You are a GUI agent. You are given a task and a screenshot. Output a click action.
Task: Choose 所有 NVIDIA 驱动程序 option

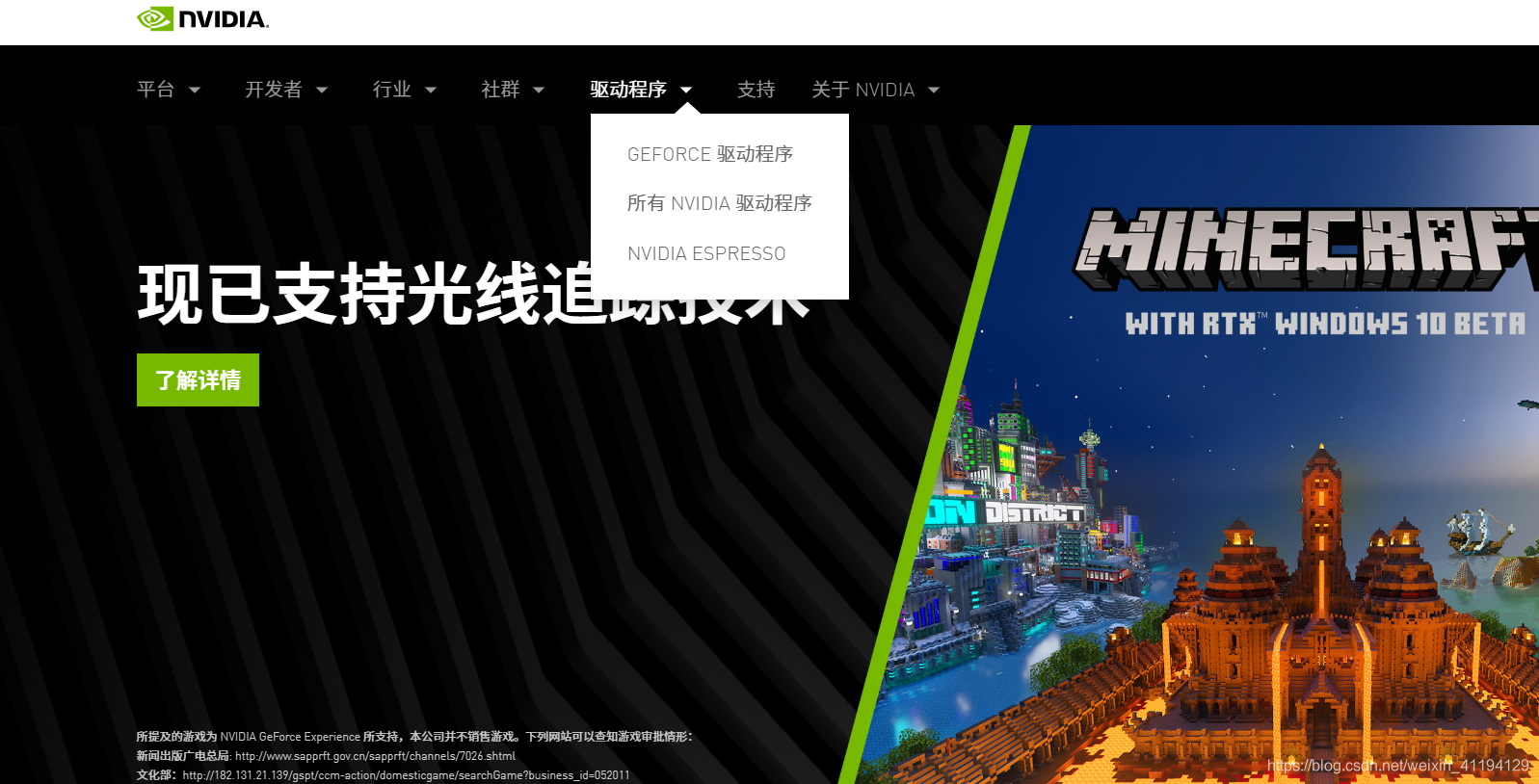[x=720, y=203]
